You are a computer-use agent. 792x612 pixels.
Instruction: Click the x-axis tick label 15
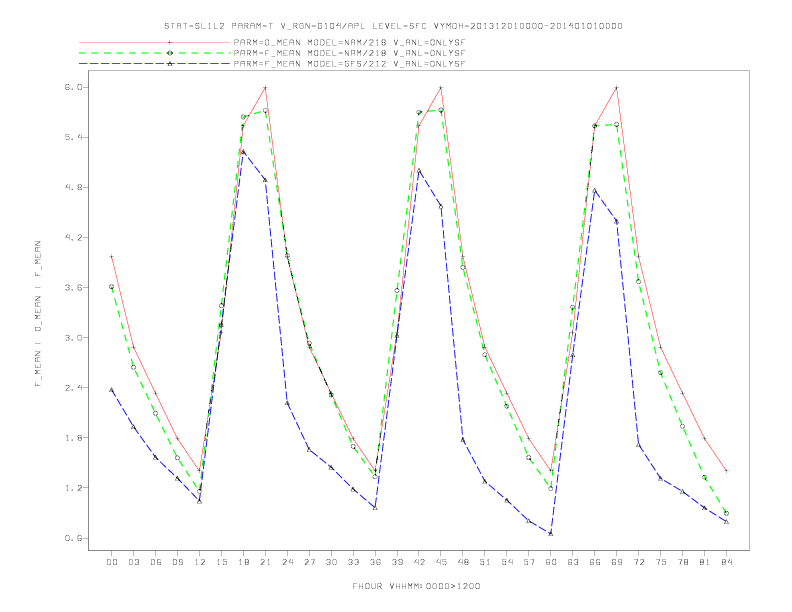coord(221,562)
